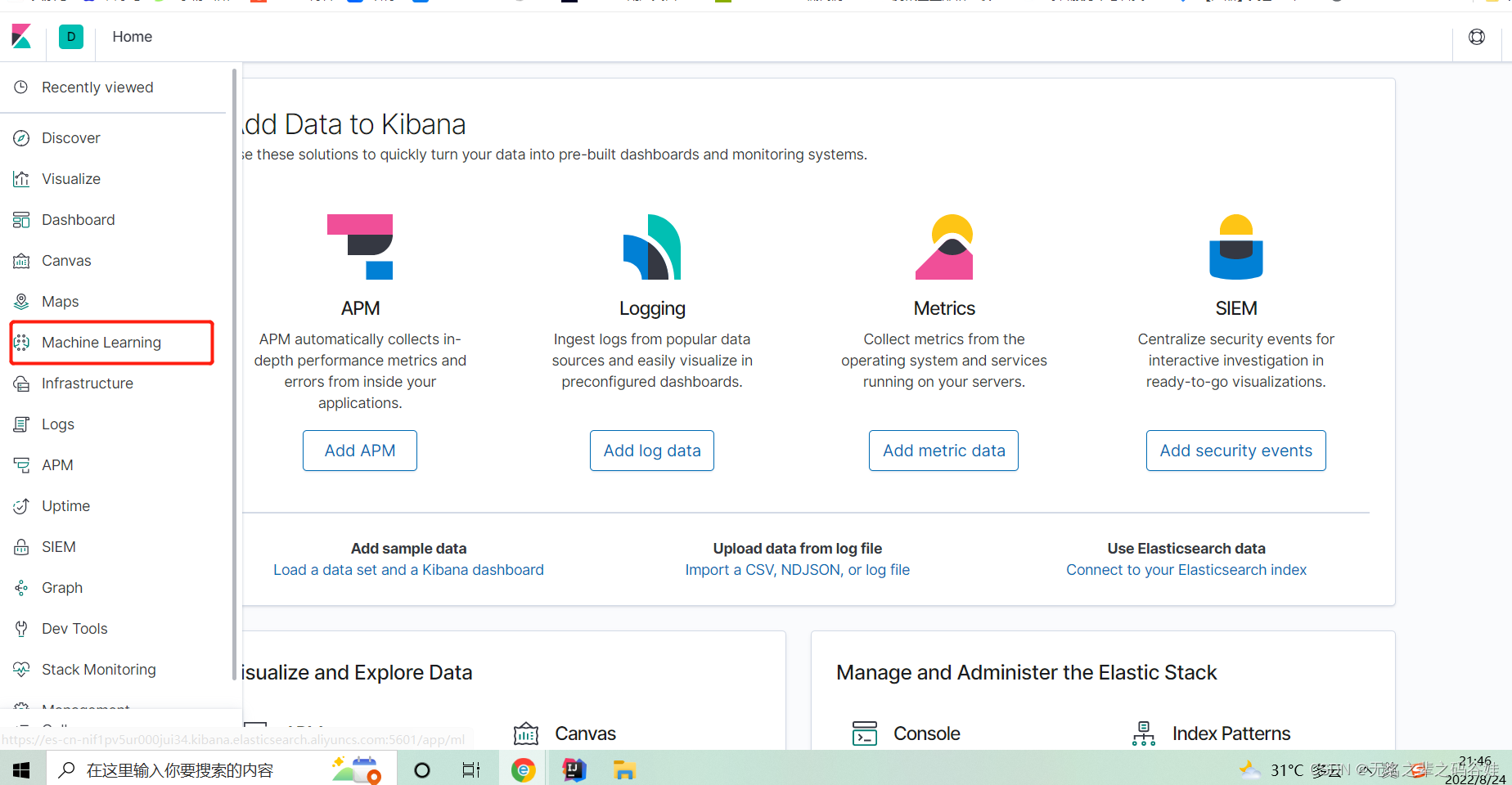Click the Index Patterns icon

[1144, 733]
